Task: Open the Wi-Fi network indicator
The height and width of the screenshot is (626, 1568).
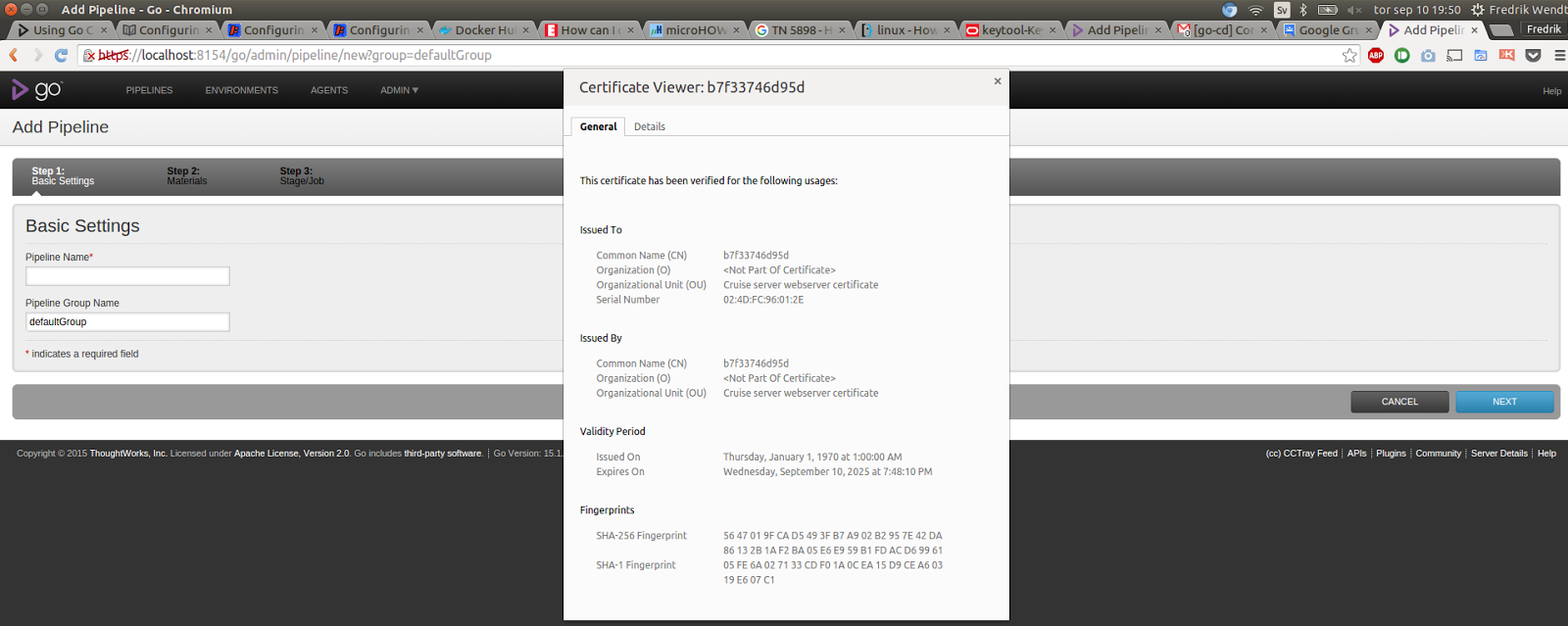Action: tap(1255, 10)
